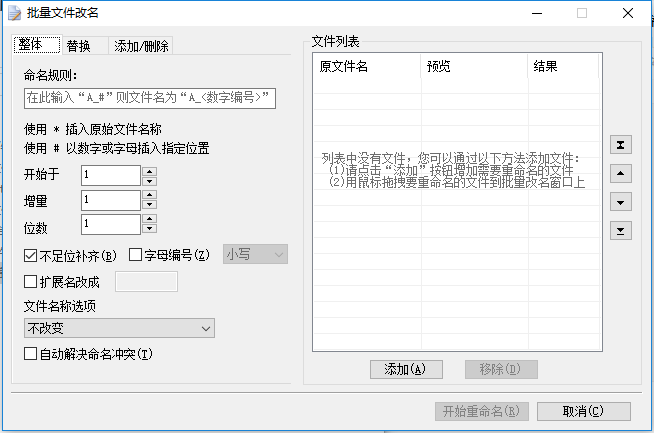Tick the 扩展名改成 checkbox
Image resolution: width=654 pixels, height=433 pixels.
[x=30, y=282]
